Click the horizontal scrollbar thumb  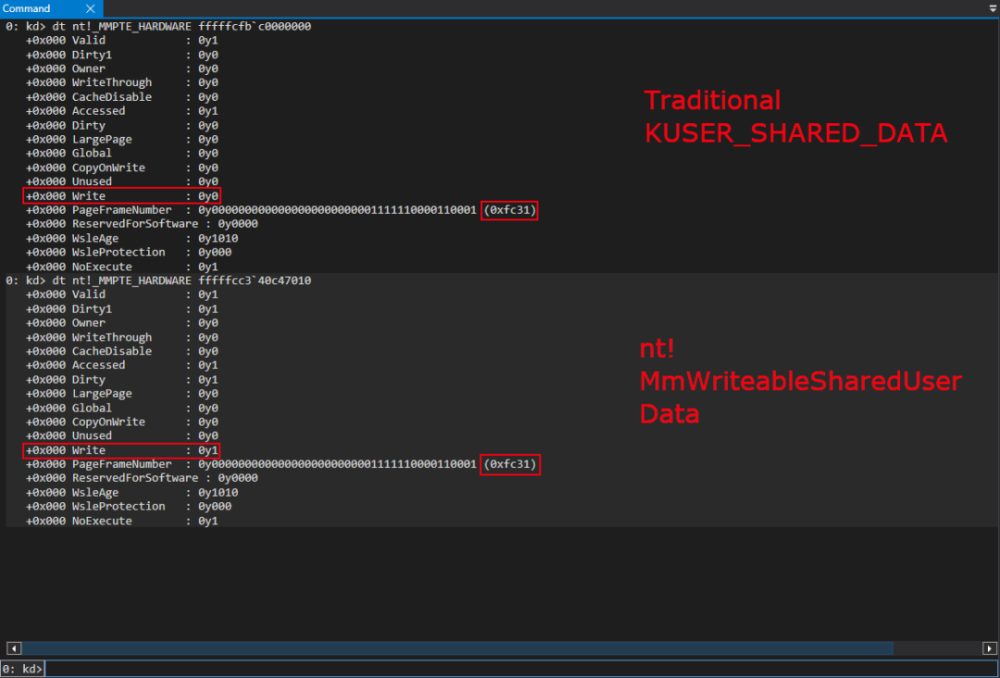point(458,648)
